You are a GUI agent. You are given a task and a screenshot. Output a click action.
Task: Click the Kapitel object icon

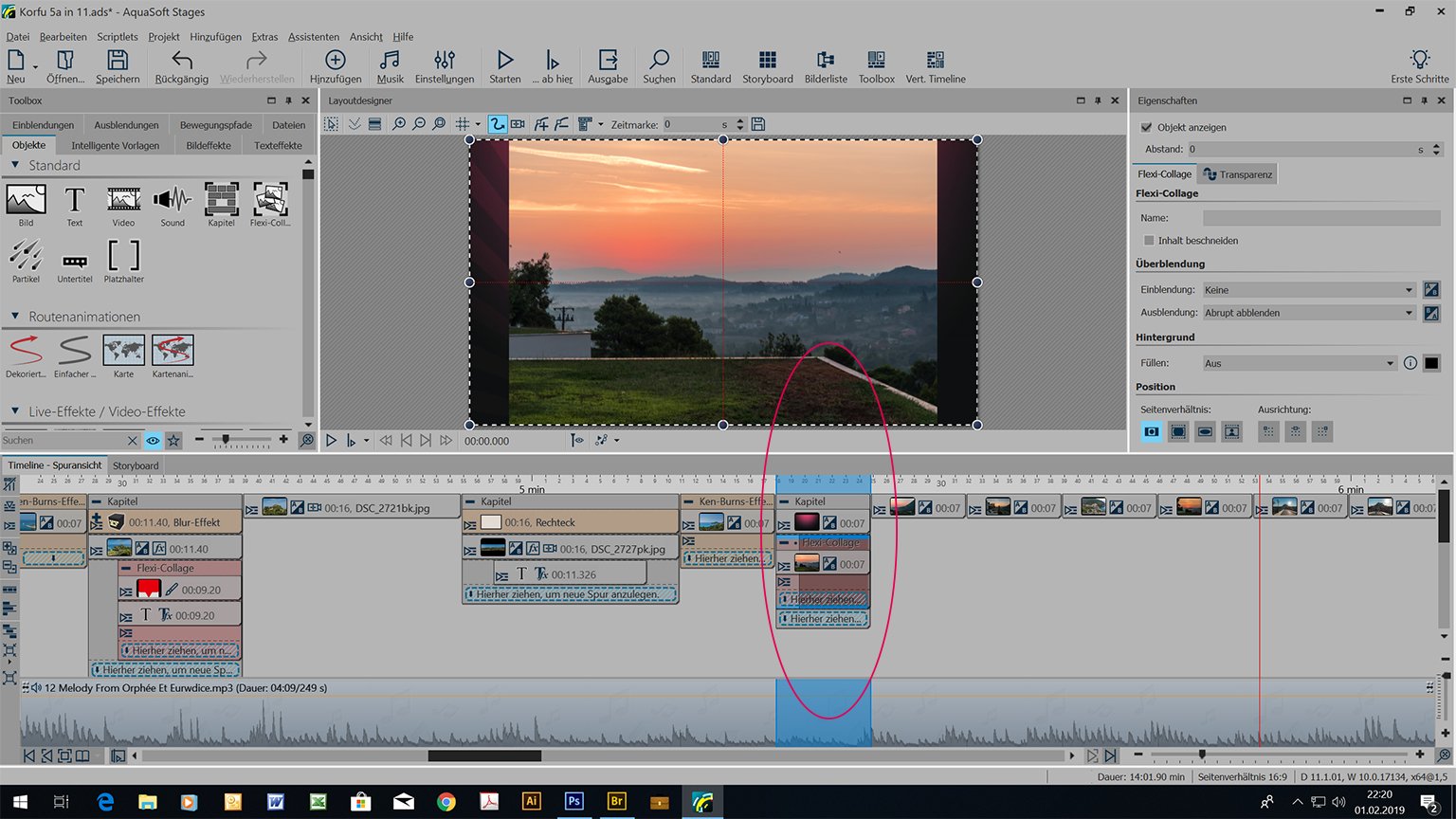tap(221, 201)
